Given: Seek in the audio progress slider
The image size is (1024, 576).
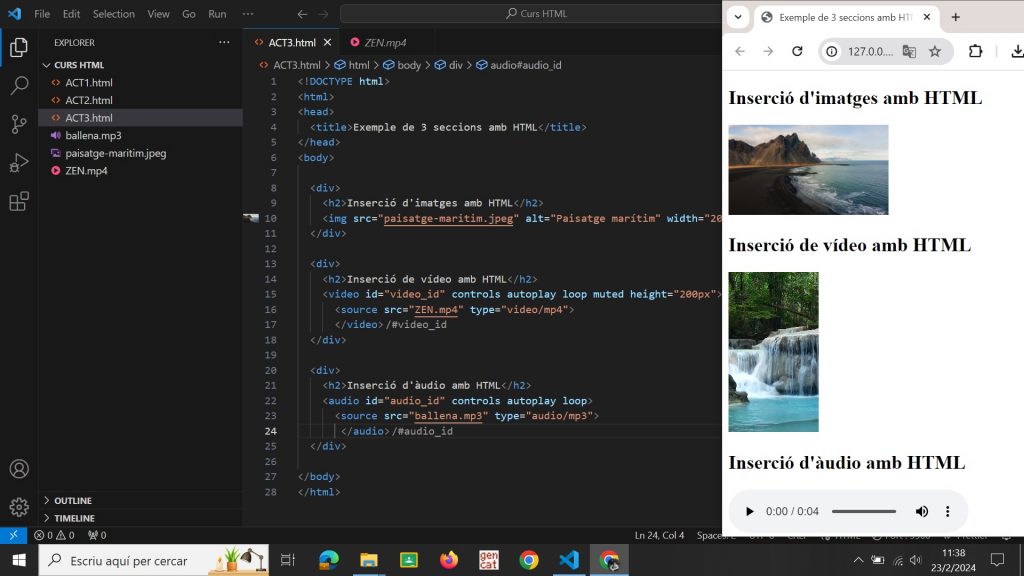Looking at the screenshot, I should coord(864,512).
